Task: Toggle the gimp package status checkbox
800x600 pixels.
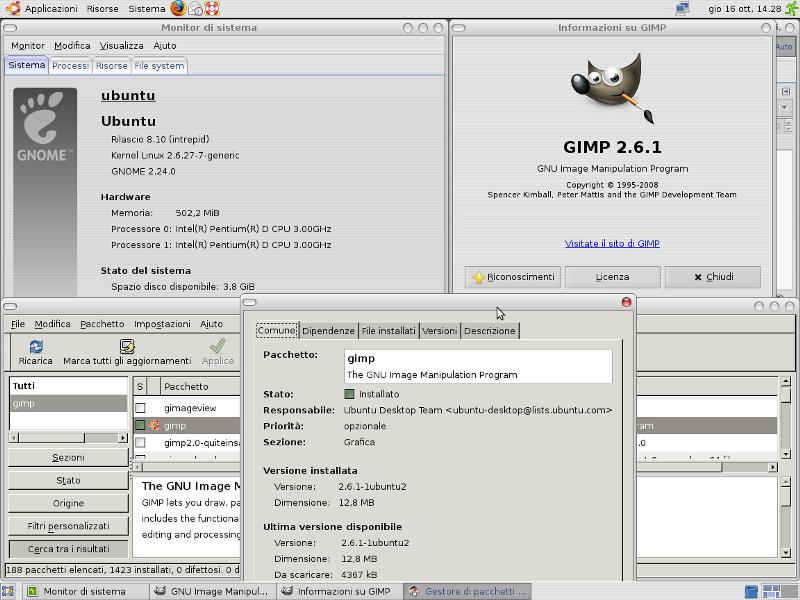Action: pos(140,425)
